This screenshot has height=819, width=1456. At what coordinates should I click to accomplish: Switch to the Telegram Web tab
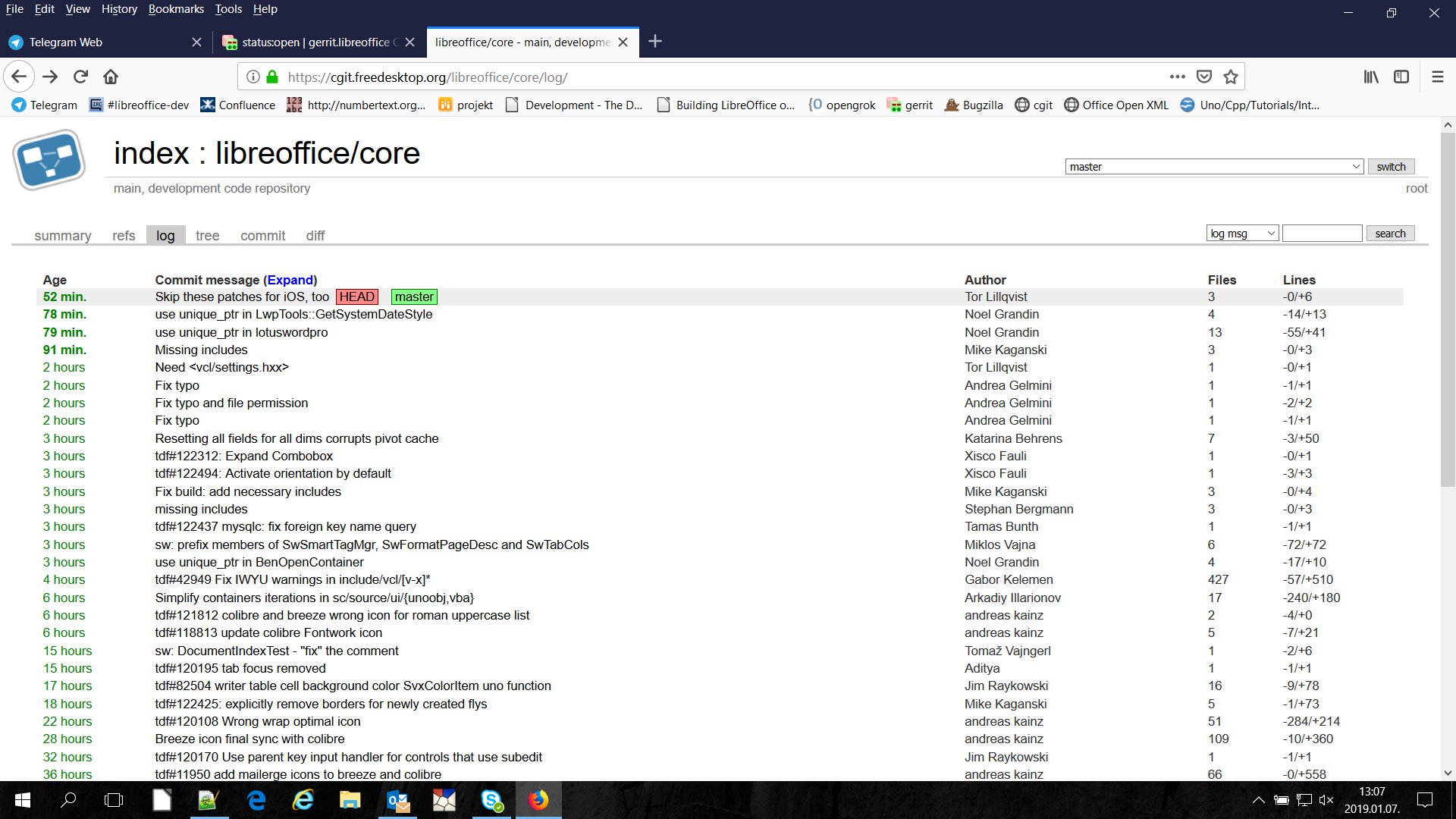pyautogui.click(x=106, y=42)
